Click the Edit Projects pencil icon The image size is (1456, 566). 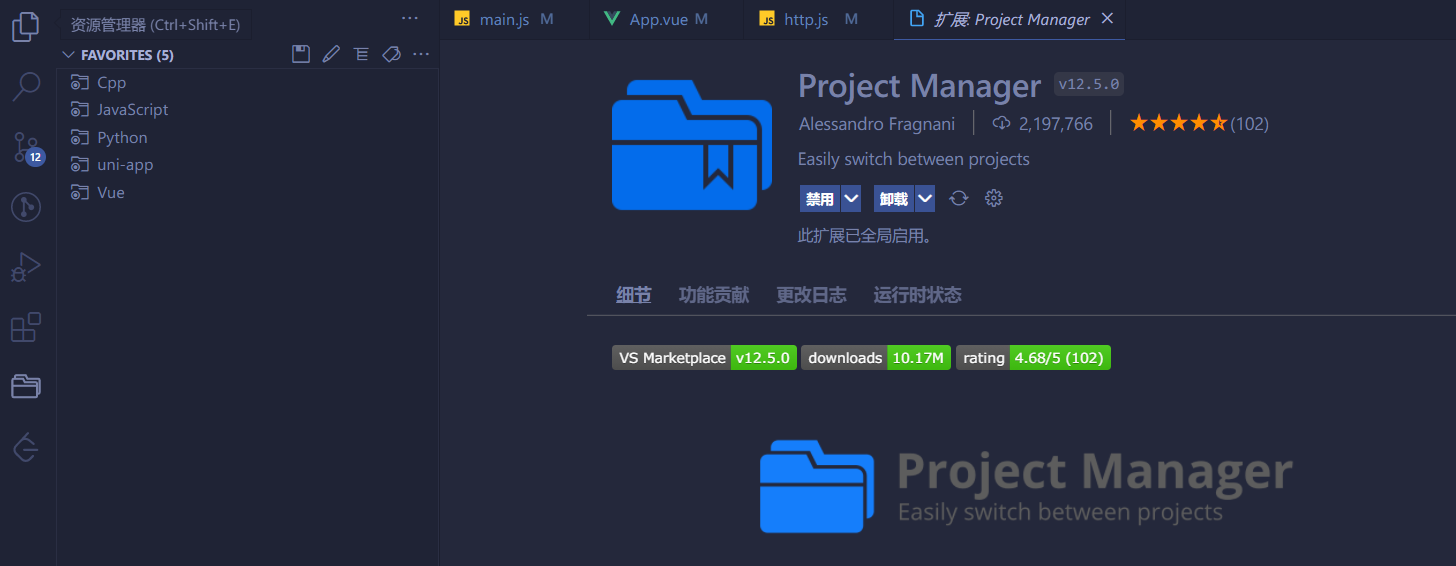(331, 54)
